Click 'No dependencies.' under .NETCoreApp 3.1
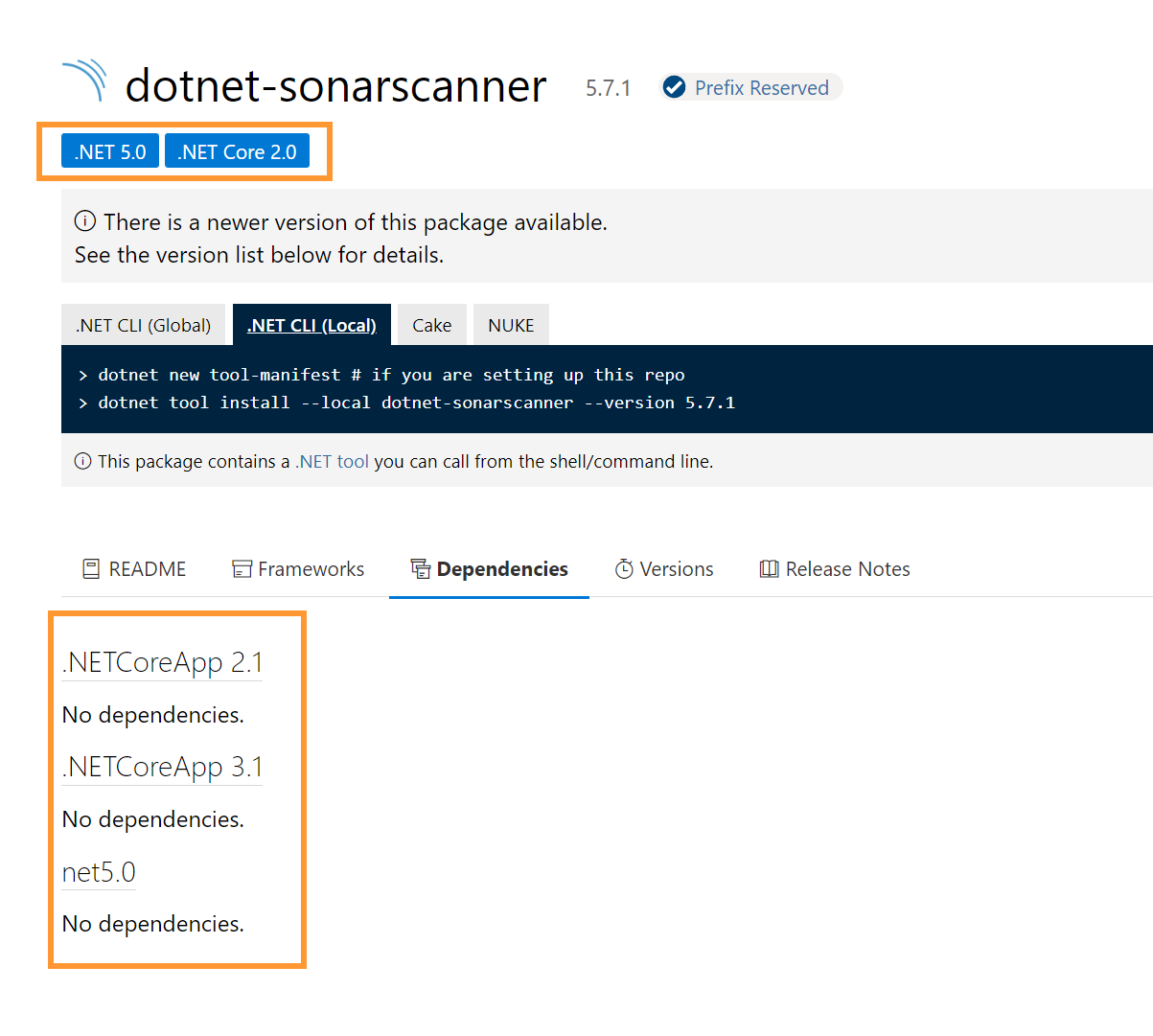Viewport: 1153px width, 1036px height. pos(153,819)
